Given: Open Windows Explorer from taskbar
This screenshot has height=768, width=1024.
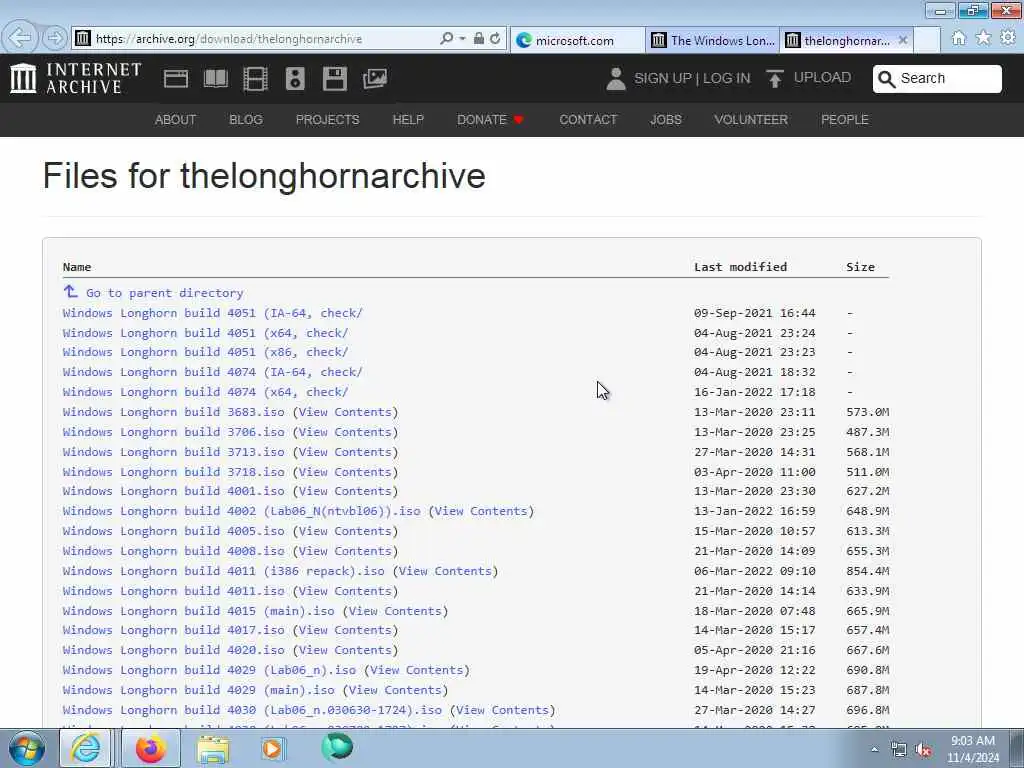Looking at the screenshot, I should tap(213, 749).
